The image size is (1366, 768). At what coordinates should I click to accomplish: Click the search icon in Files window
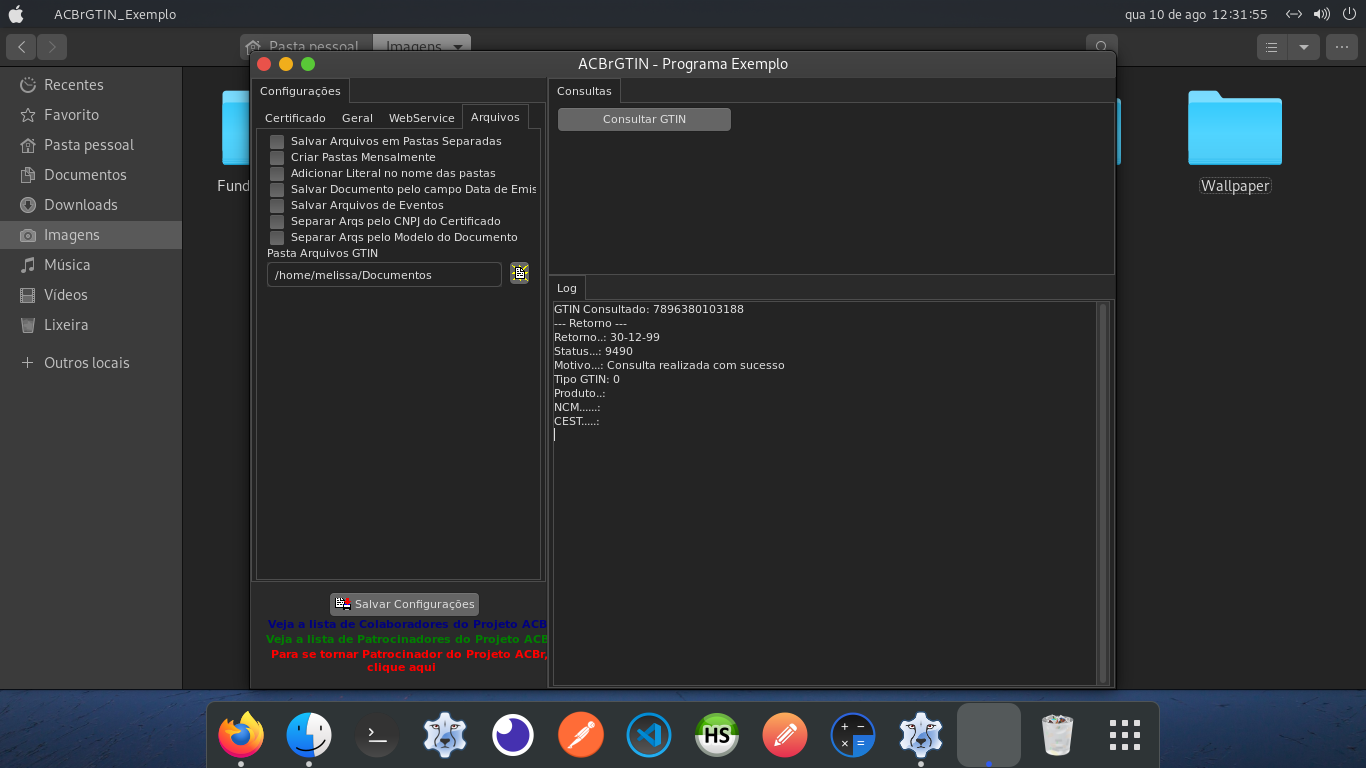coord(1101,47)
